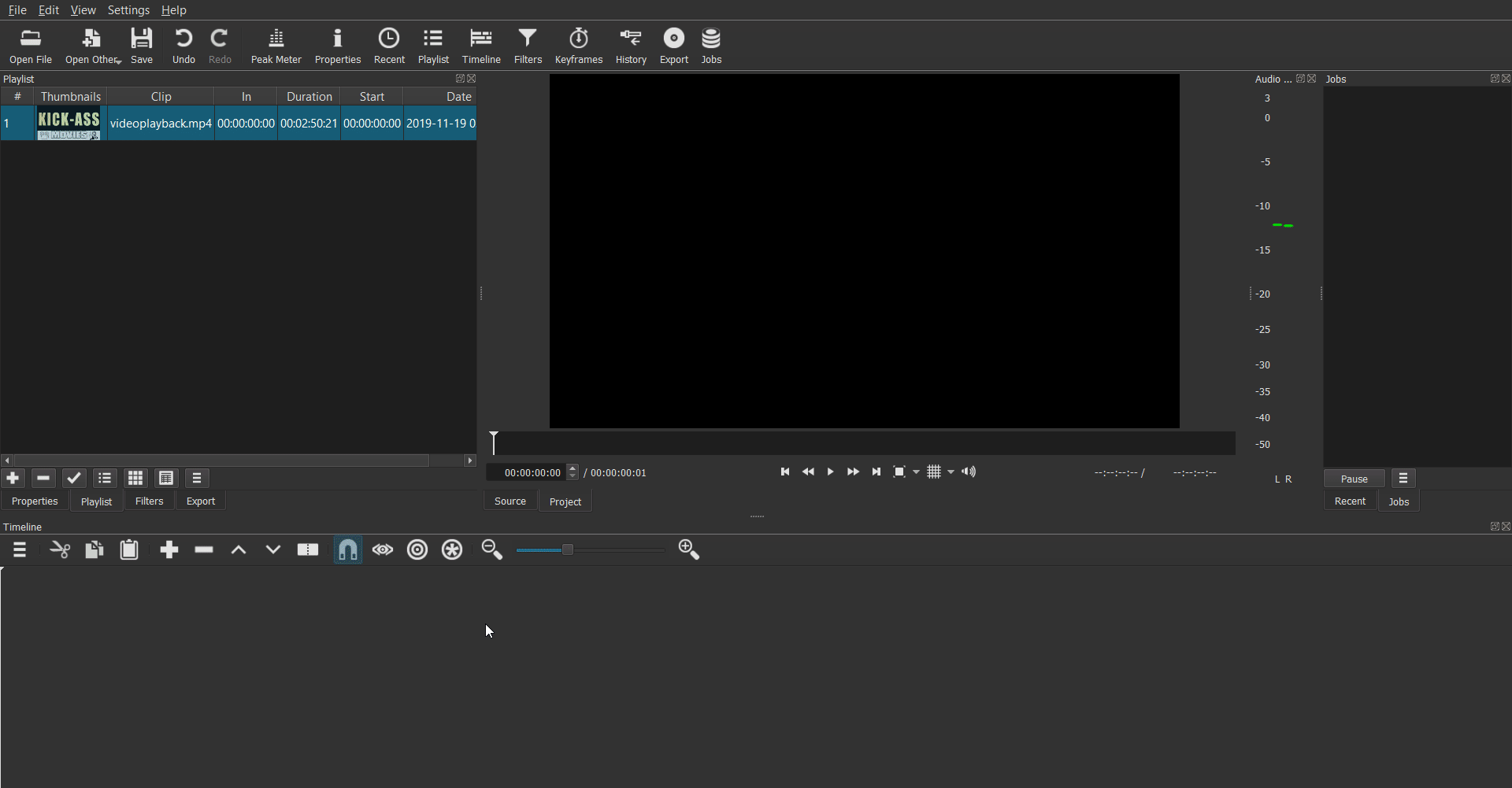Open the Filters panel from main toolbar
The height and width of the screenshot is (788, 1512).
click(x=528, y=46)
